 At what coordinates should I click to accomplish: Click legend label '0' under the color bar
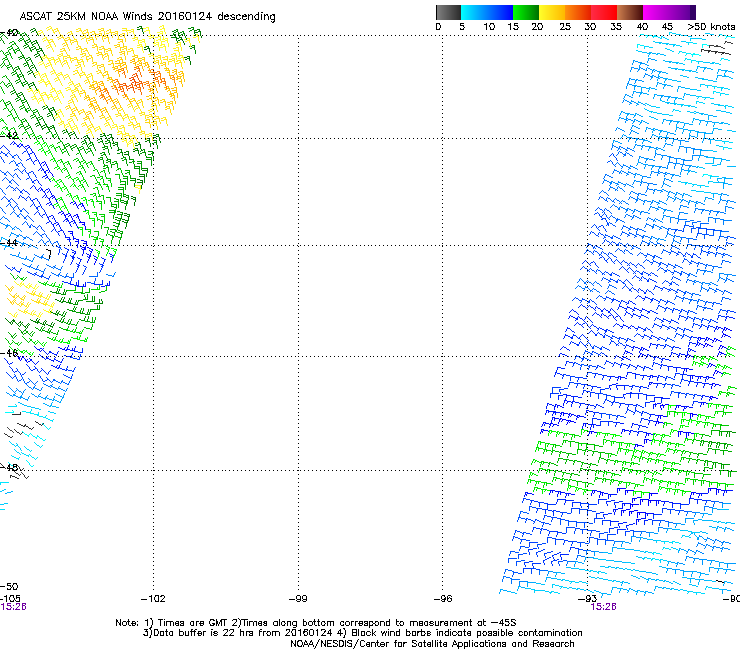[438, 27]
